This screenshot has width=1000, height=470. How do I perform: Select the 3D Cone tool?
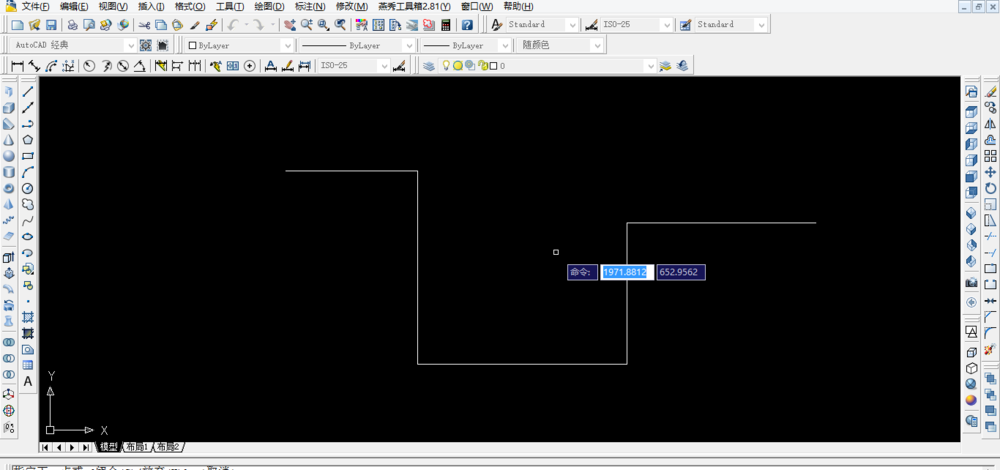9,140
